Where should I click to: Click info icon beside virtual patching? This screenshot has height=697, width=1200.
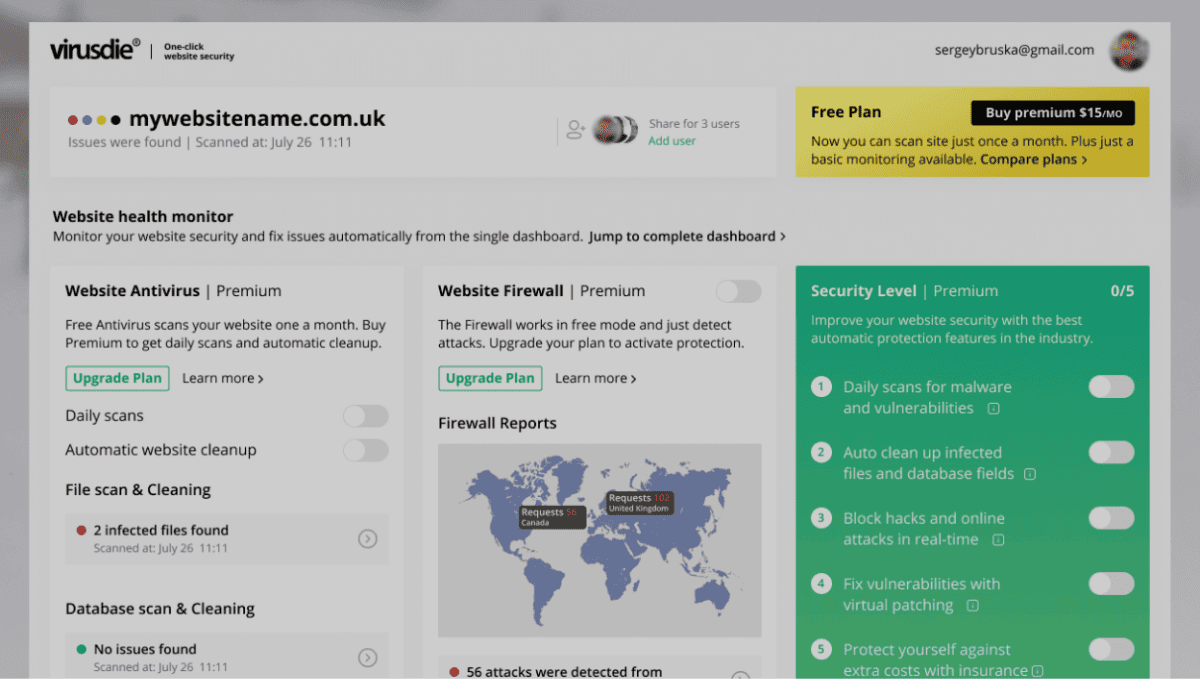[972, 606]
